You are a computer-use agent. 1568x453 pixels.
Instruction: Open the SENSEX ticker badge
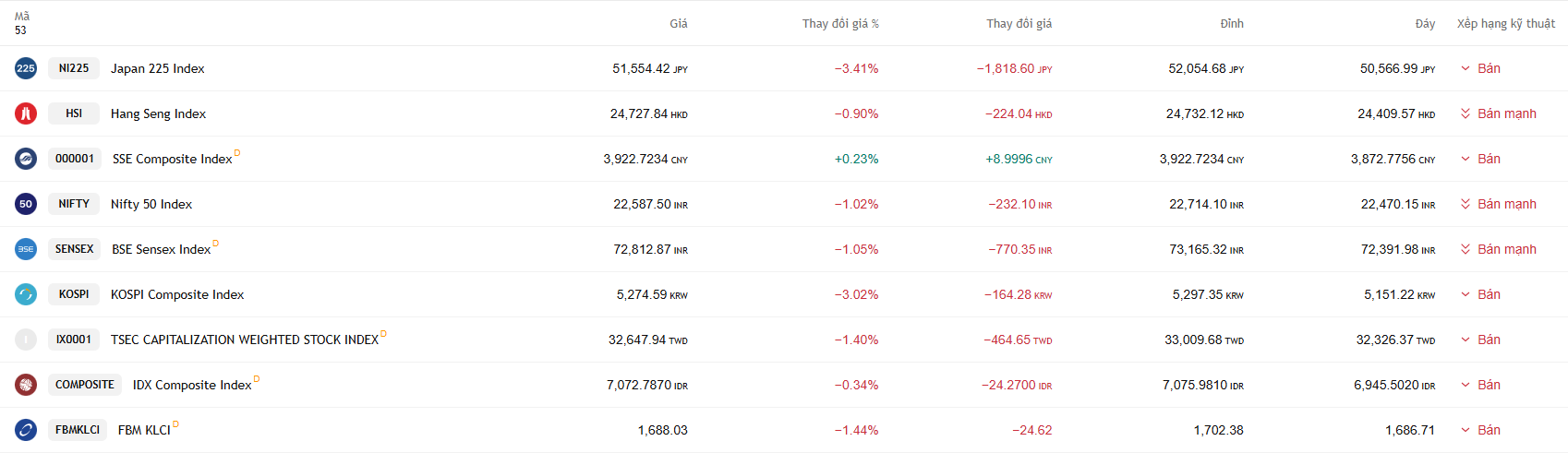coord(74,249)
